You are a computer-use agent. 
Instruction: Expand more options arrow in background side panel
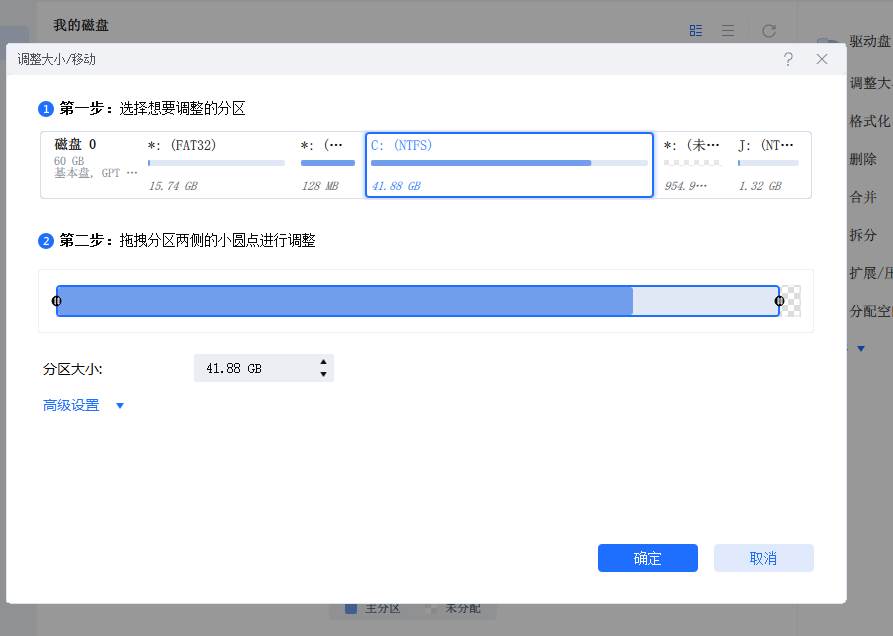tap(861, 348)
